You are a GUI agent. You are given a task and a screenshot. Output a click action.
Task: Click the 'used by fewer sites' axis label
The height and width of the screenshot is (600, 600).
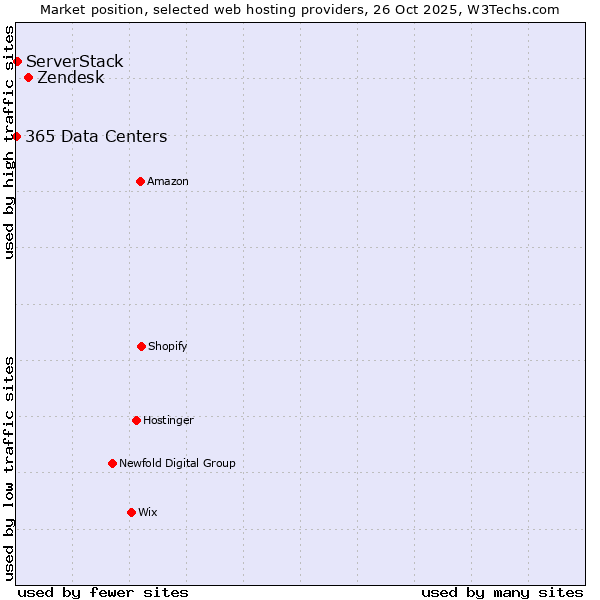click(x=103, y=592)
